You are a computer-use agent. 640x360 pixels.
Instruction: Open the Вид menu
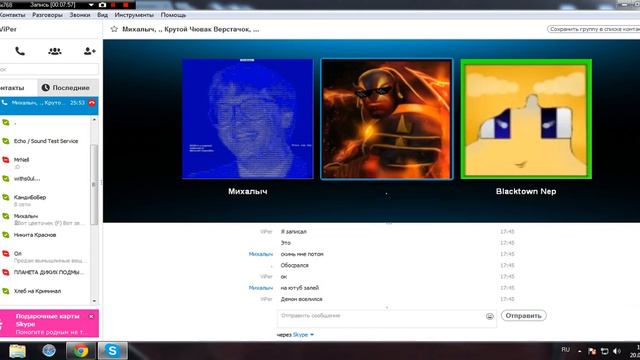pyautogui.click(x=102, y=15)
